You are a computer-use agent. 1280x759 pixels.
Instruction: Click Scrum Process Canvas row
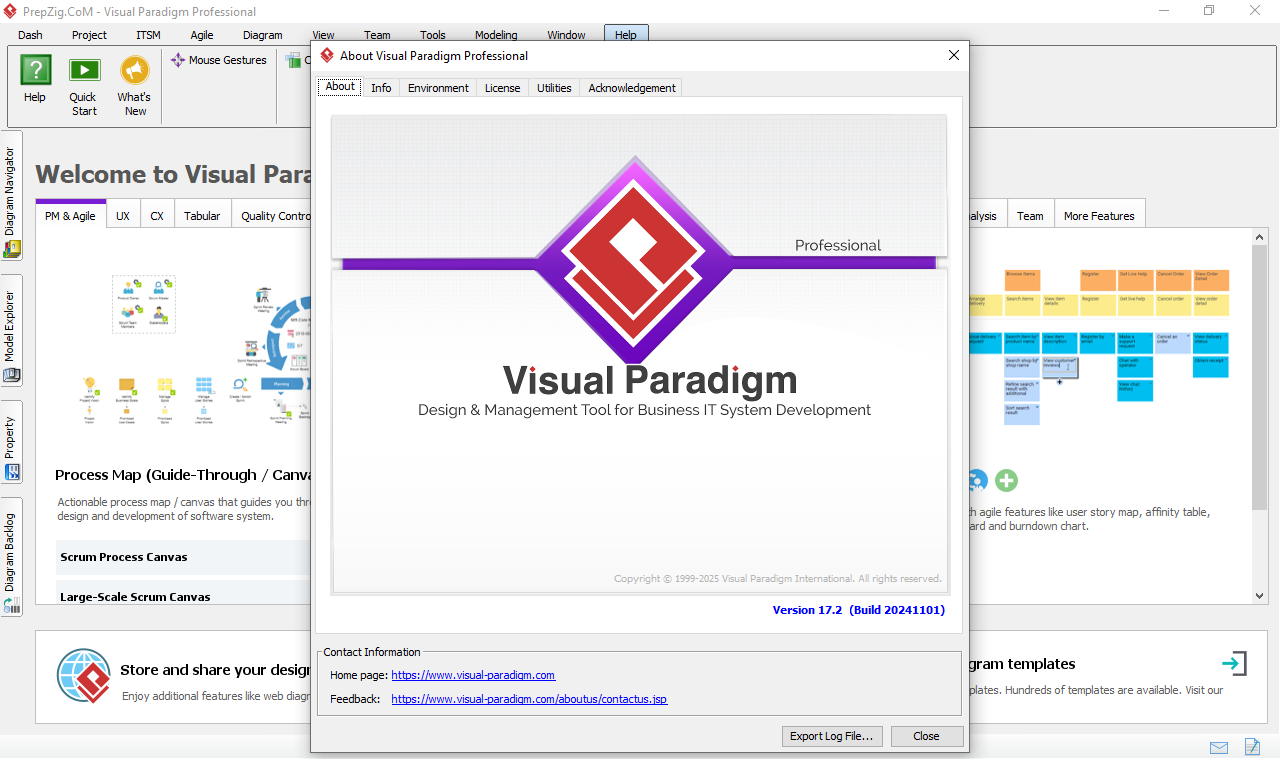[x=183, y=557]
